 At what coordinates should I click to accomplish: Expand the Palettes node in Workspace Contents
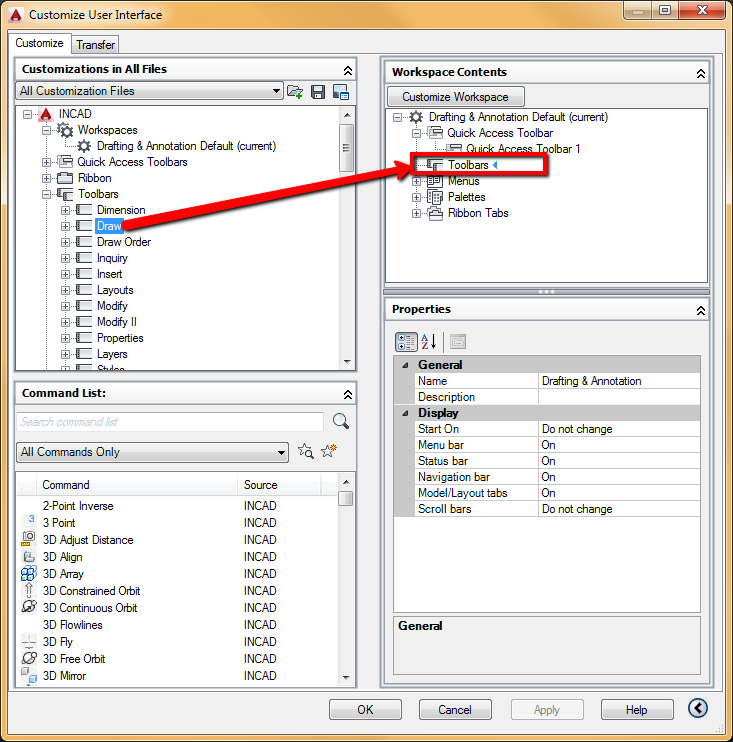[417, 197]
